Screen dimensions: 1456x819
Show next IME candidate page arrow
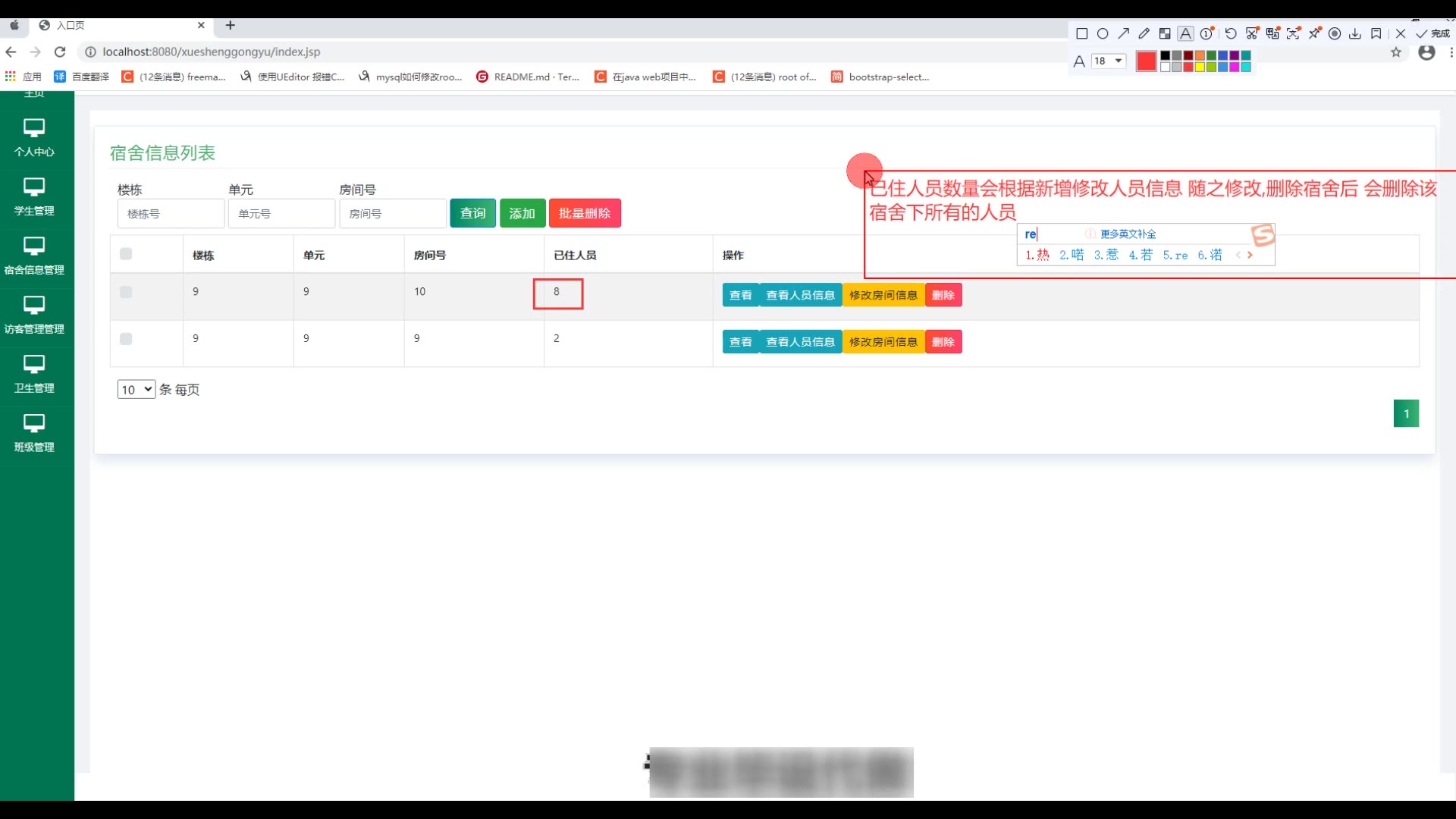[x=1250, y=255]
